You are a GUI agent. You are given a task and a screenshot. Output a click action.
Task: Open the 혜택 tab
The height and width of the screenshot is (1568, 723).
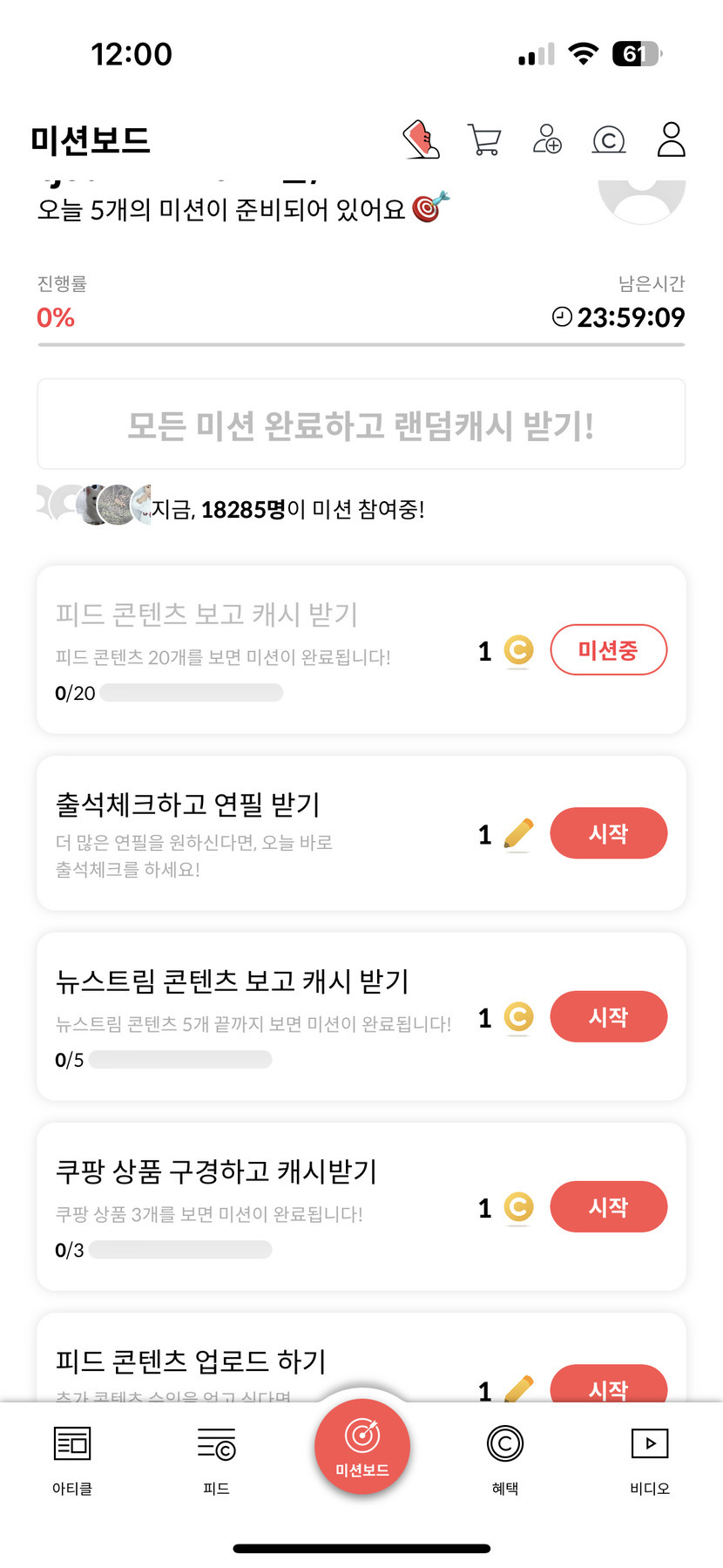pyautogui.click(x=505, y=1456)
